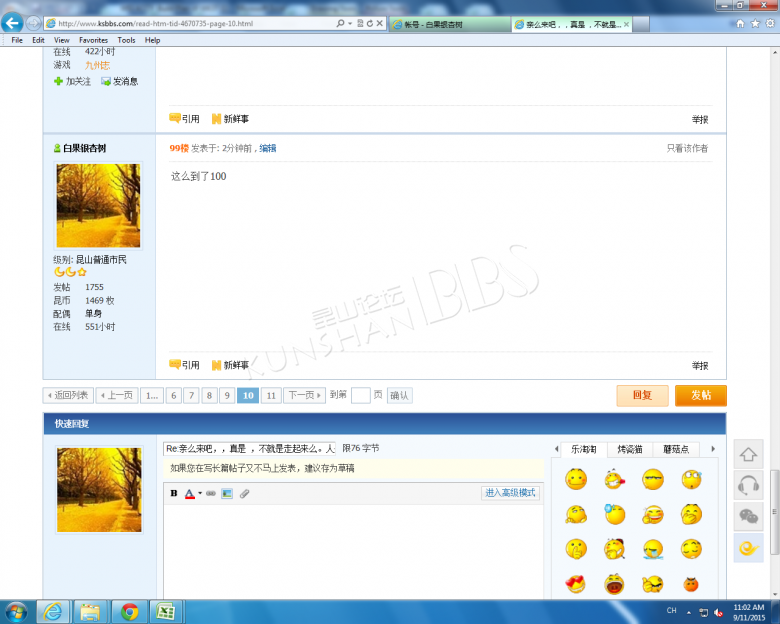The width and height of the screenshot is (780, 624).
Task: Click the attachment paperclip icon
Action: 243,493
